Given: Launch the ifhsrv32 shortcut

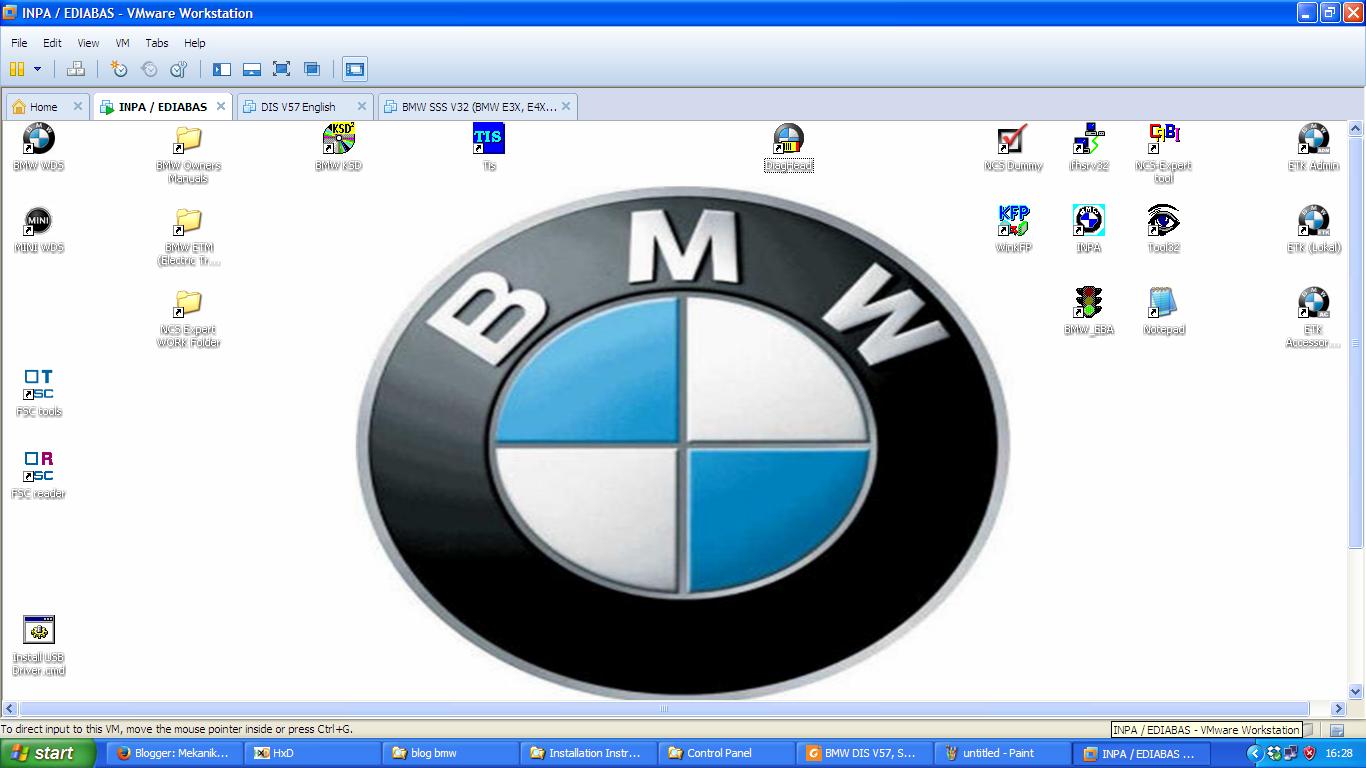Looking at the screenshot, I should pos(1088,147).
